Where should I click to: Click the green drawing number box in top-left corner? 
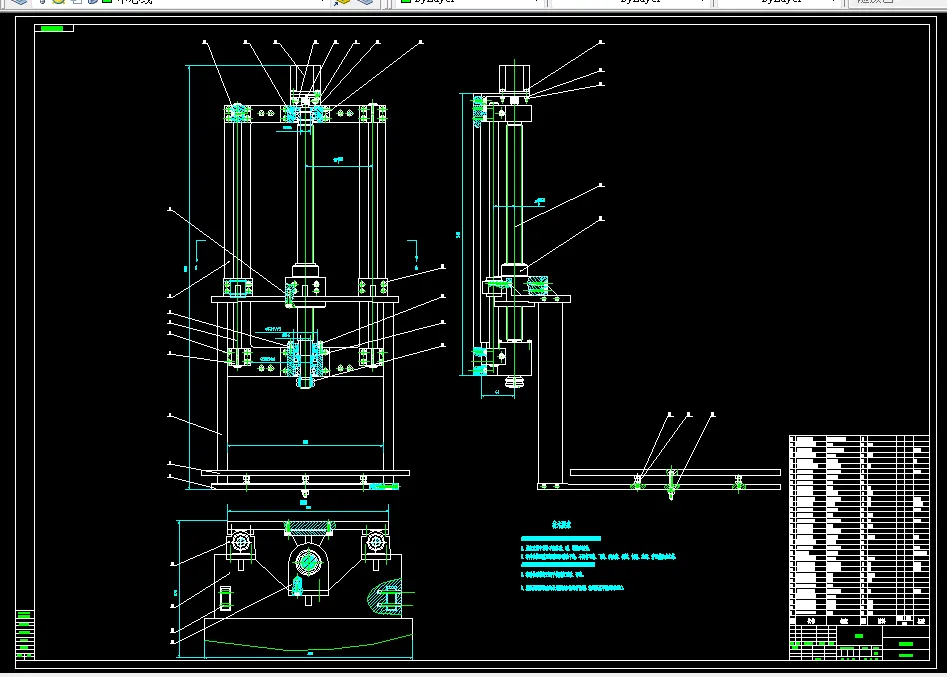54,28
